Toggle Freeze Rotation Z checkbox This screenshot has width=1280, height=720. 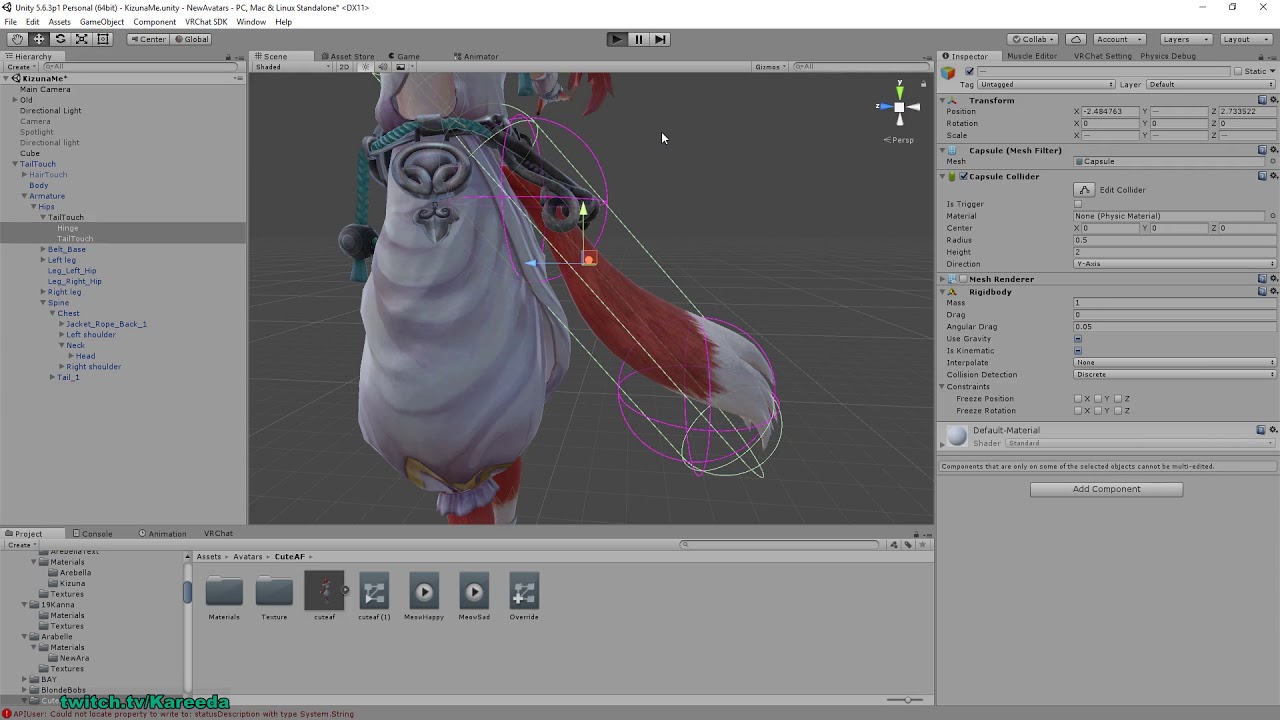(x=1118, y=411)
